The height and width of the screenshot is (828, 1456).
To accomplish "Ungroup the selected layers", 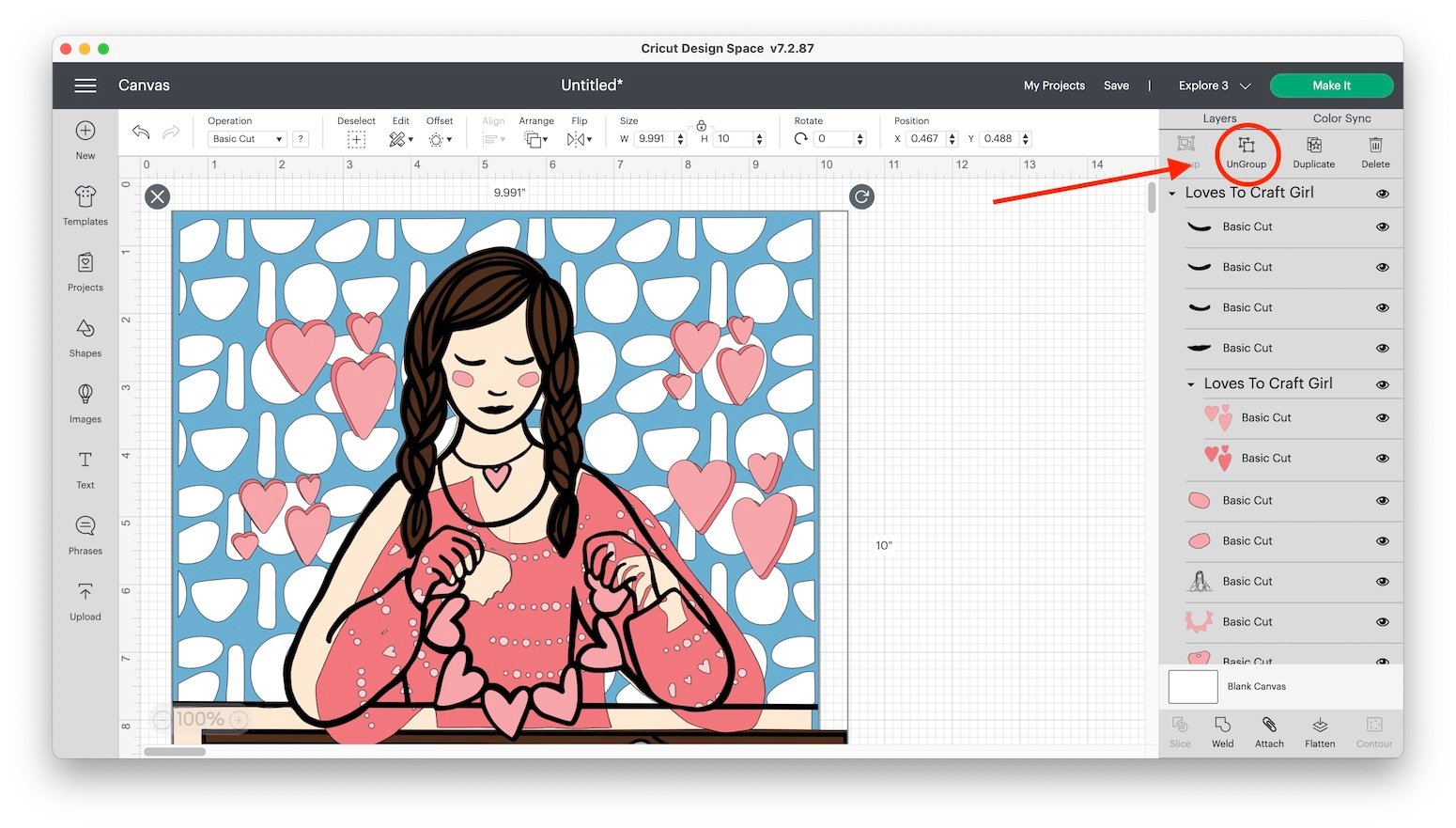I will coord(1247,151).
